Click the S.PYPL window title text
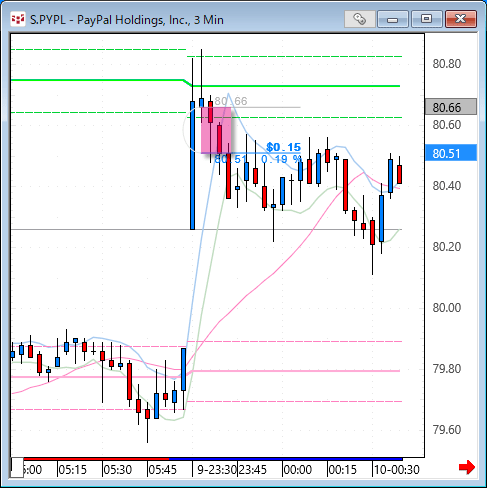The height and width of the screenshot is (488, 487). [x=127, y=20]
